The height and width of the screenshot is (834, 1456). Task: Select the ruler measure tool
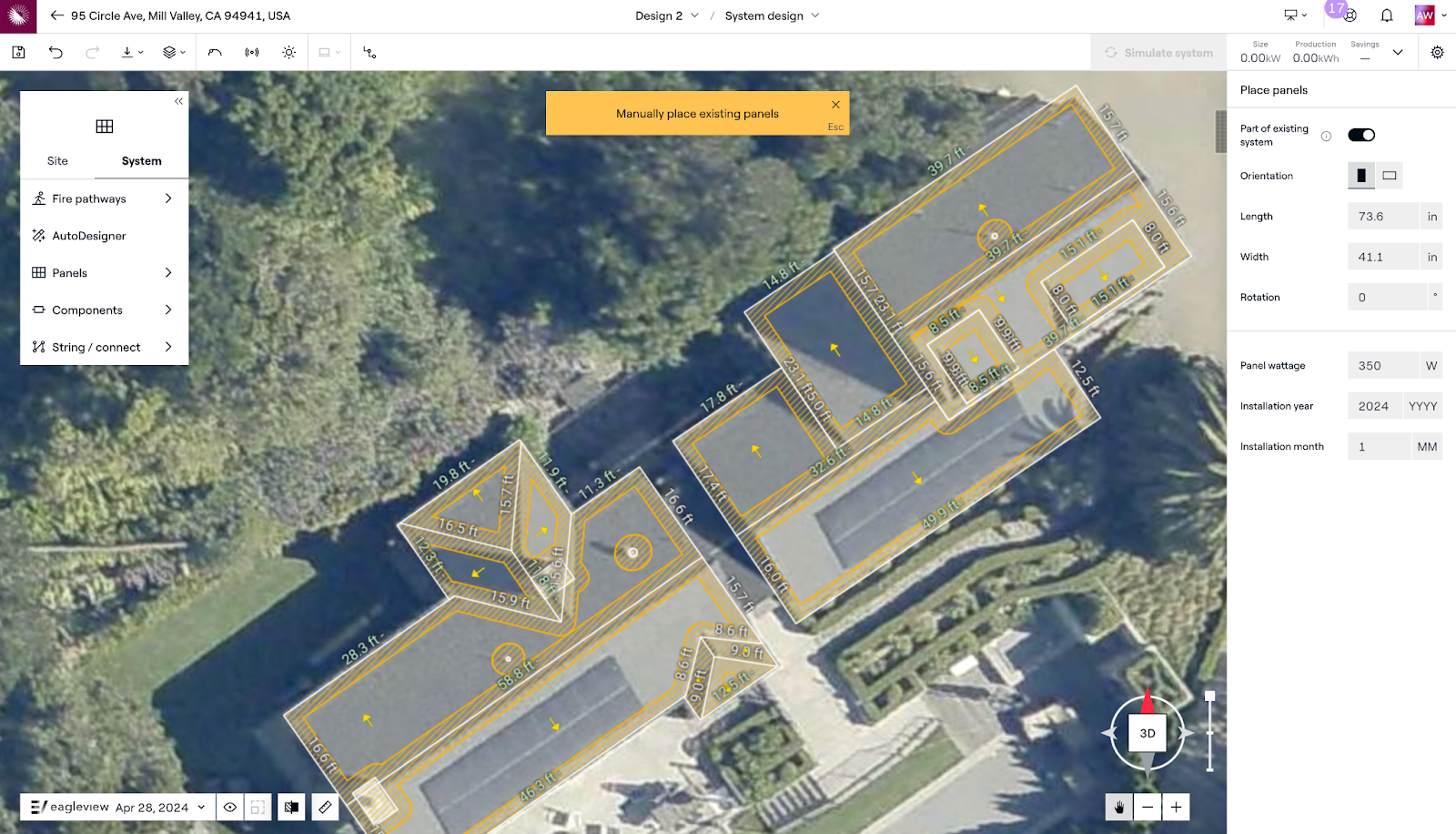pyautogui.click(x=325, y=808)
